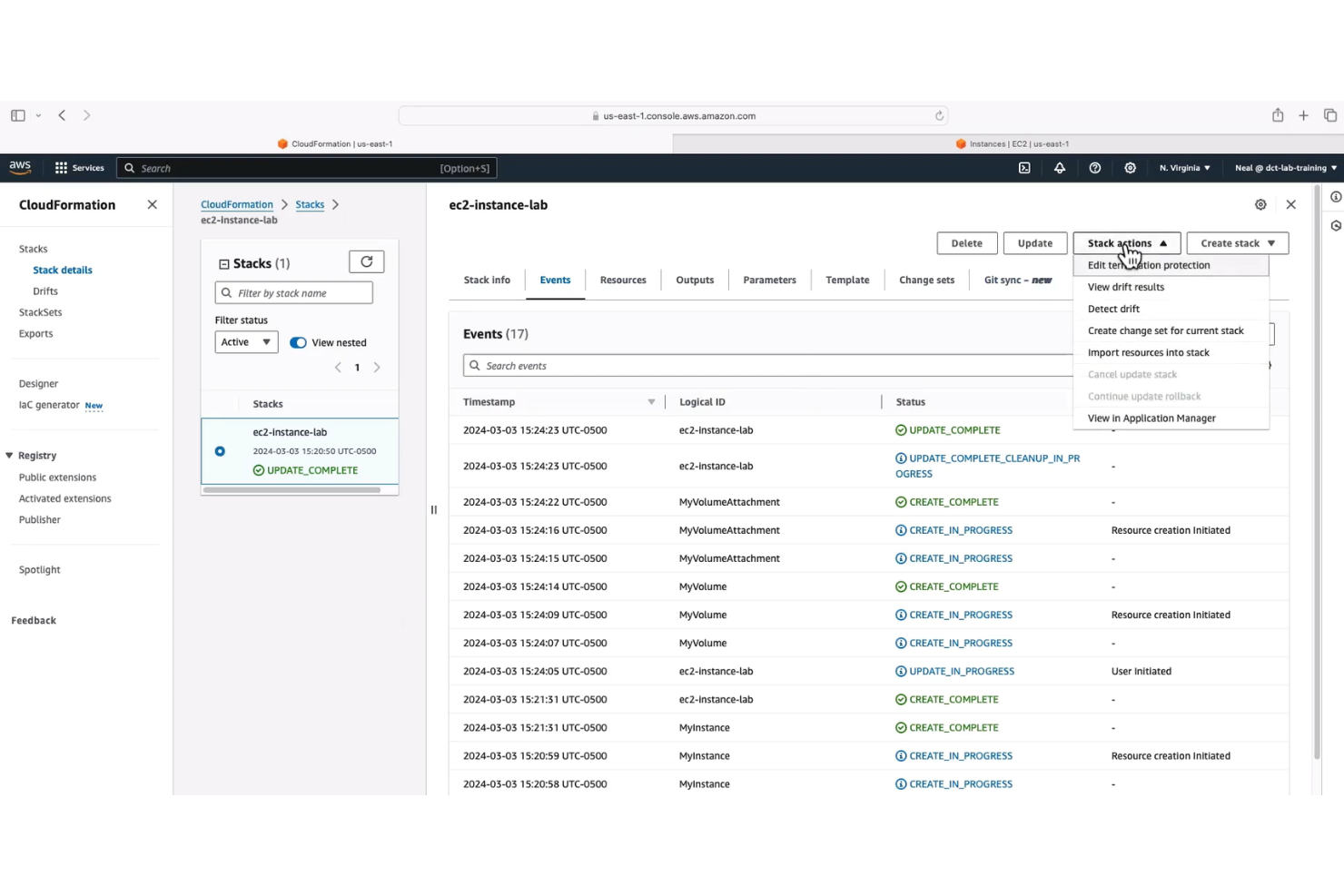Open Drifts in the side navigation
The width and height of the screenshot is (1344, 896).
pos(45,291)
